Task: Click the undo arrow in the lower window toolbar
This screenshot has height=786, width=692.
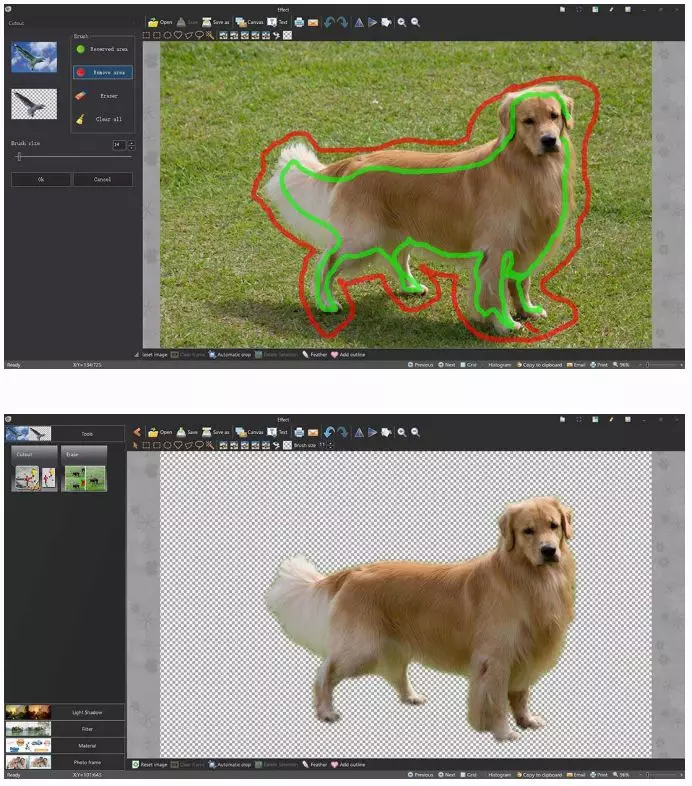Action: pos(329,432)
